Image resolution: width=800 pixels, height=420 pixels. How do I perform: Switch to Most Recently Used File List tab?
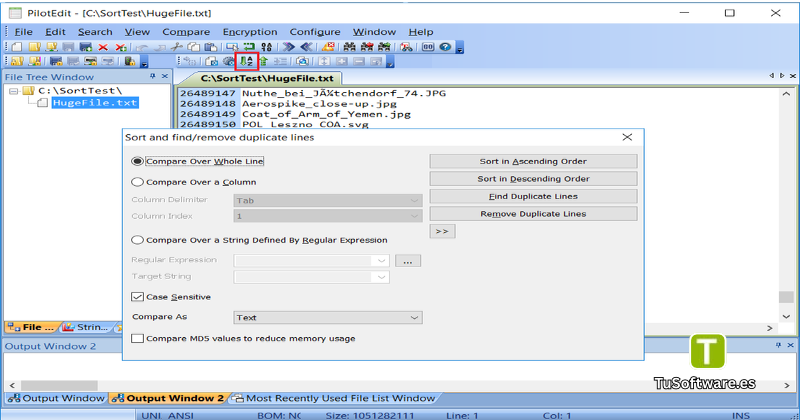(x=333, y=398)
